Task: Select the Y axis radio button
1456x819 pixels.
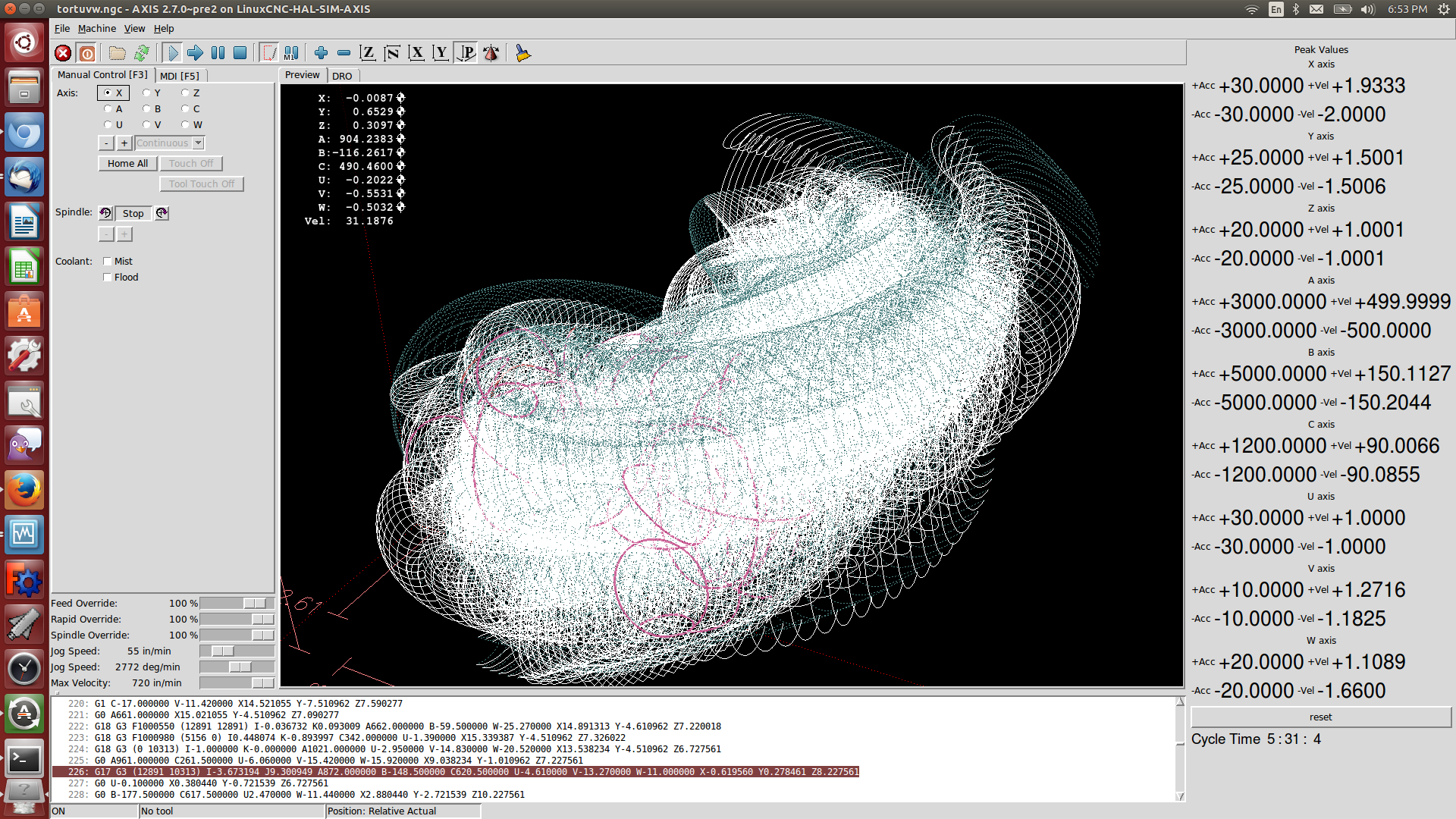Action: coord(152,93)
